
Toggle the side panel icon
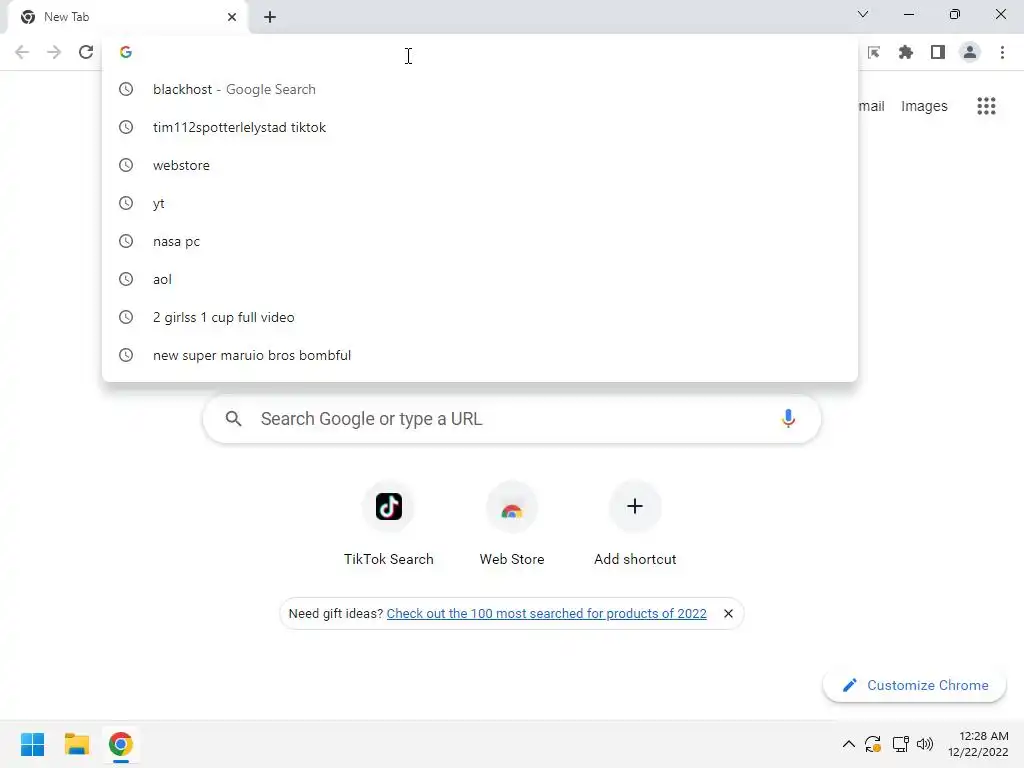point(938,52)
